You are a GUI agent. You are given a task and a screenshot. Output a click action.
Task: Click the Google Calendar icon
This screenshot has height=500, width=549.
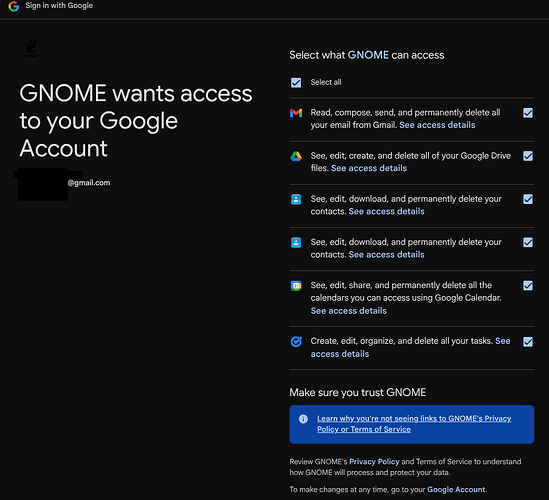click(296, 286)
